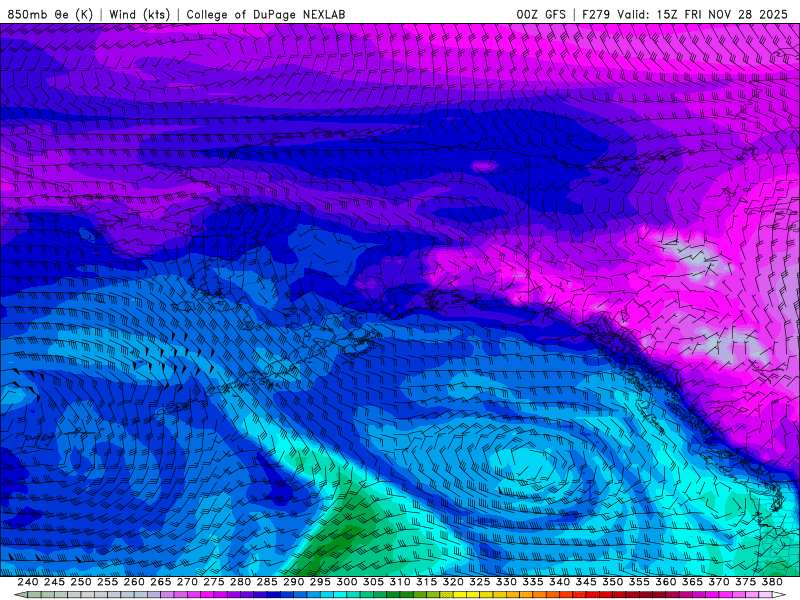Click the 265 value on color scale
Viewport: 800px width, 600px height.
coord(160,582)
